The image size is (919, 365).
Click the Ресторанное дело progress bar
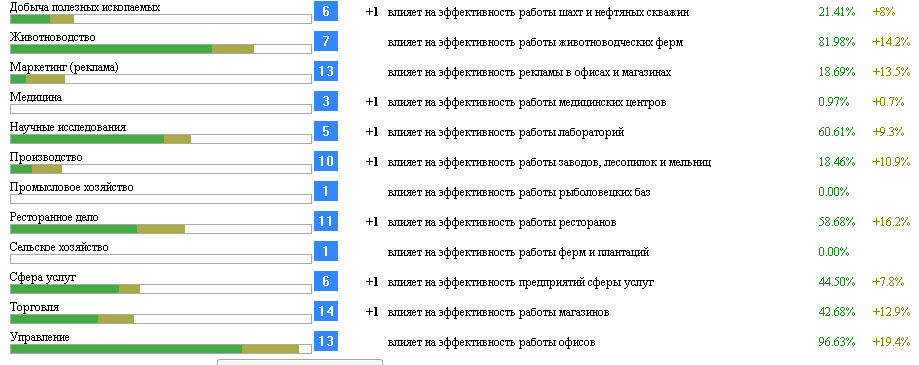(x=161, y=229)
